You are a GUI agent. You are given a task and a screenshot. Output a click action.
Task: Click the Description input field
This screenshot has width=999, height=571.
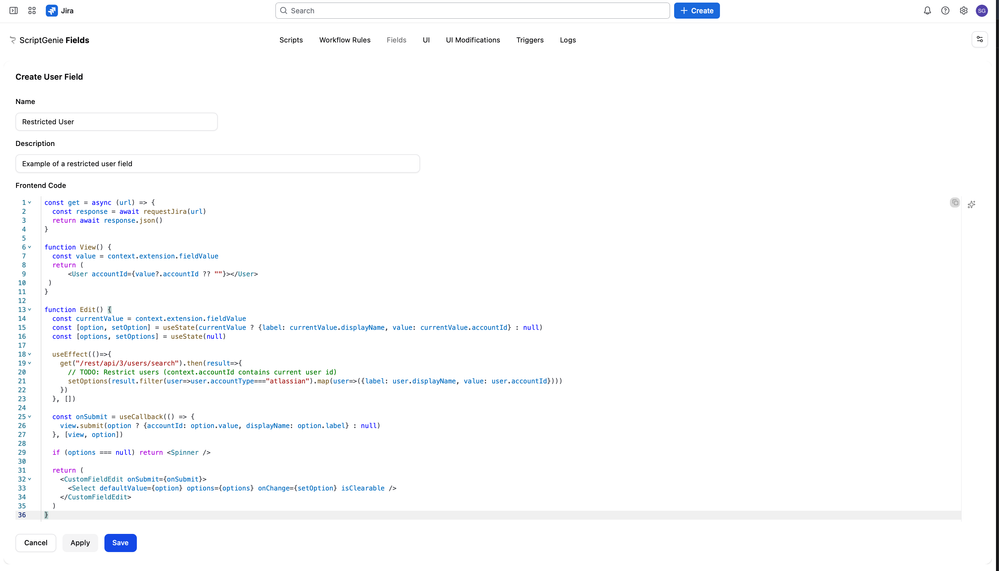[217, 164]
